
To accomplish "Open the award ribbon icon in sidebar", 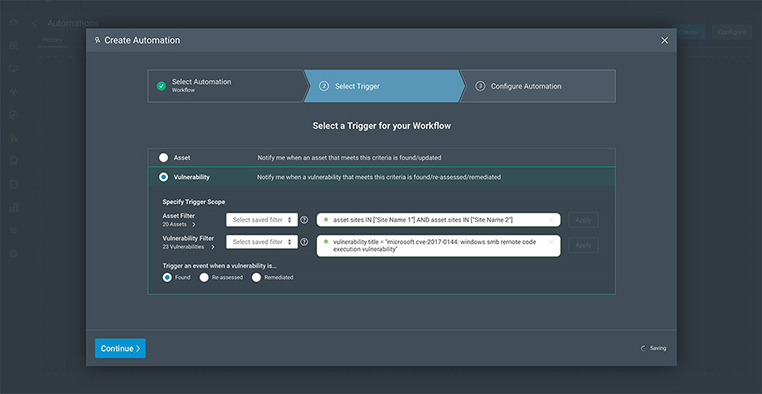I will pos(14,161).
